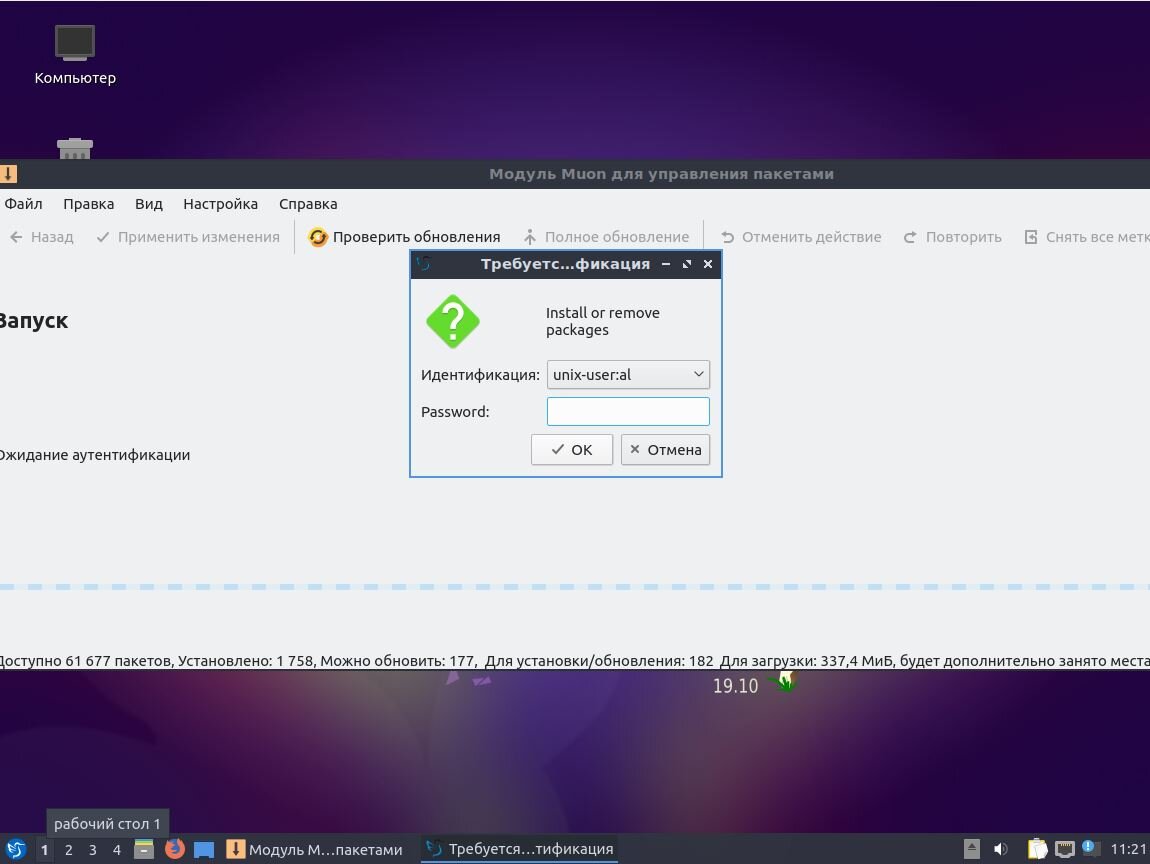Open the Lubuntu start menu

tap(16, 849)
